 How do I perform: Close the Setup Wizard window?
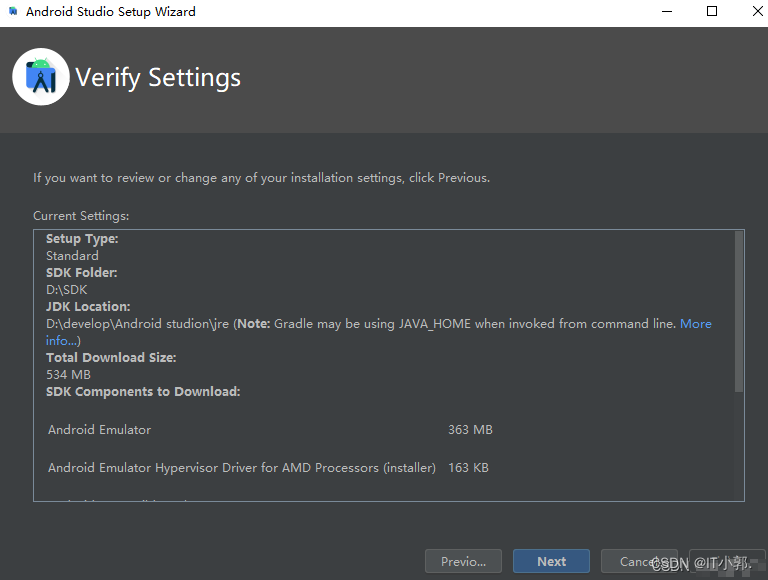click(x=757, y=11)
